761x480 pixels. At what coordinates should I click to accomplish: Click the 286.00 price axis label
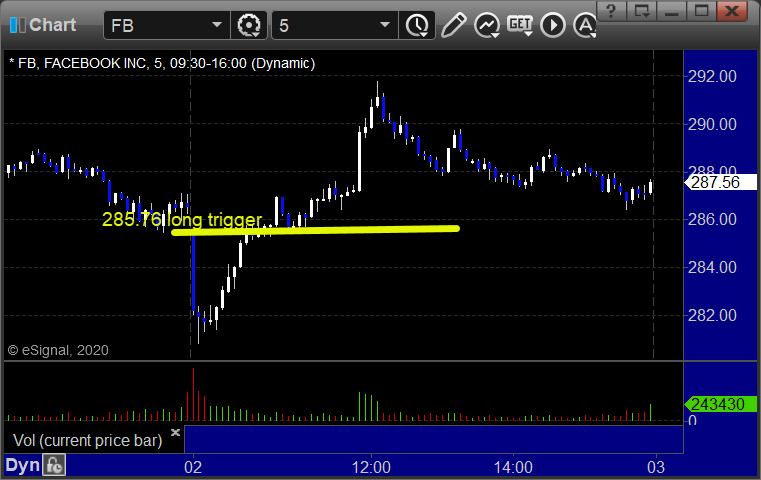(712, 219)
